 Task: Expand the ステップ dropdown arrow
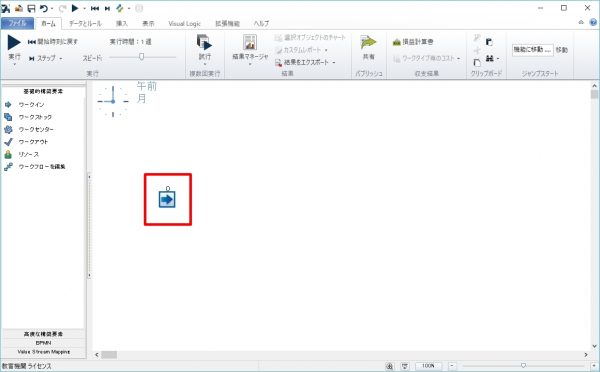(61, 59)
